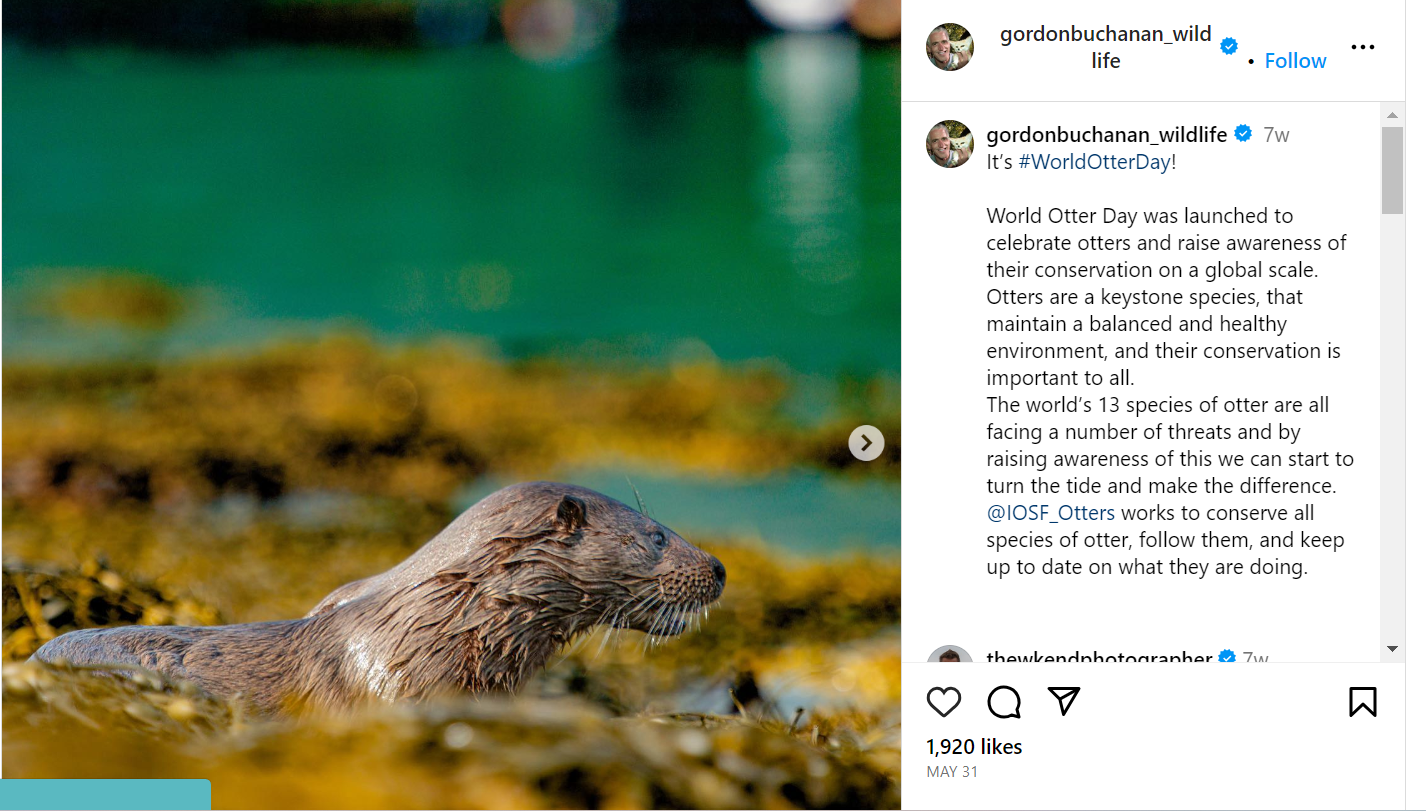Viewport: 1426px width, 811px height.
Task: Like the post with the heart icon
Action: coord(943,702)
